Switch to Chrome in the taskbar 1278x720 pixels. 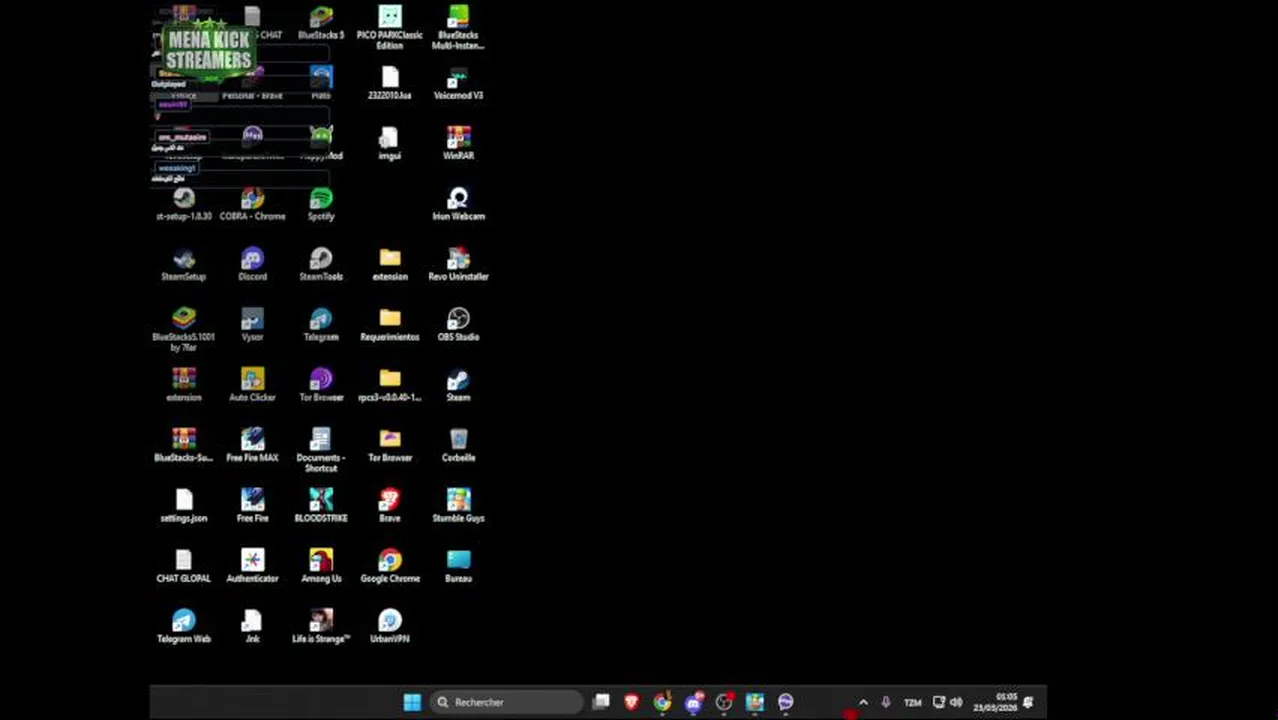662,702
